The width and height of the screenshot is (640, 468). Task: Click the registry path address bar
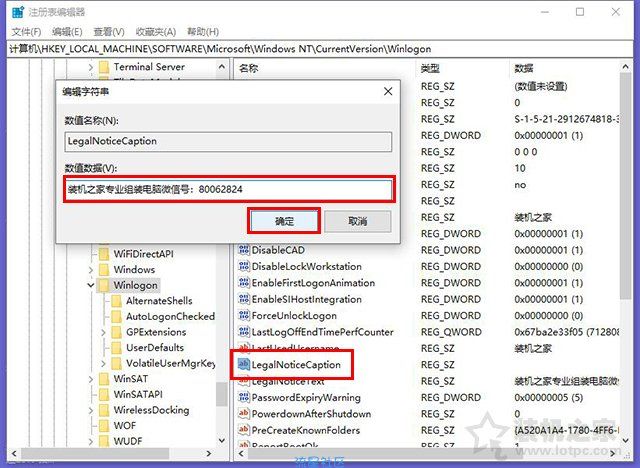[x=320, y=49]
